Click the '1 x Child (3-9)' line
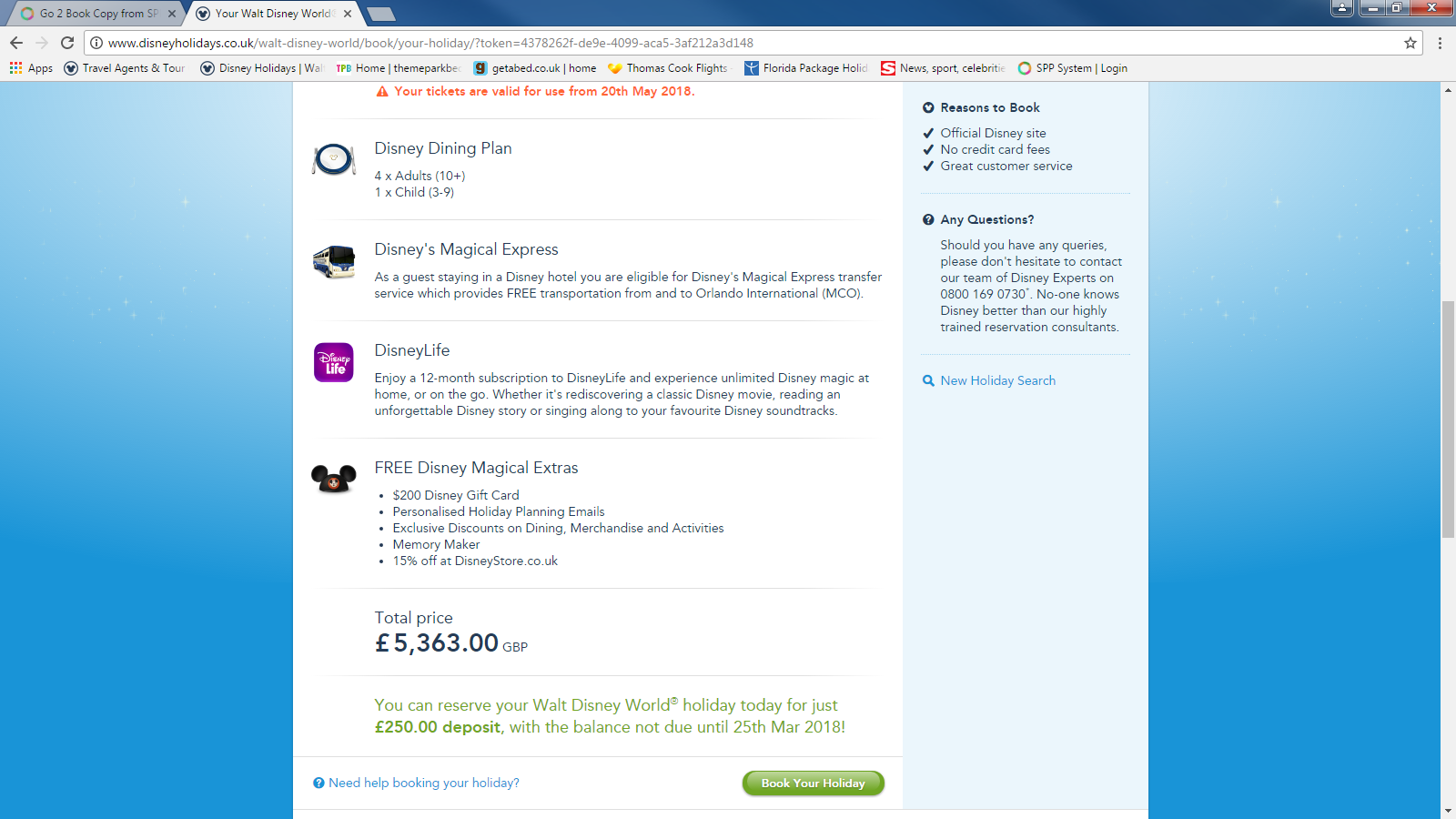1456x819 pixels. [414, 192]
